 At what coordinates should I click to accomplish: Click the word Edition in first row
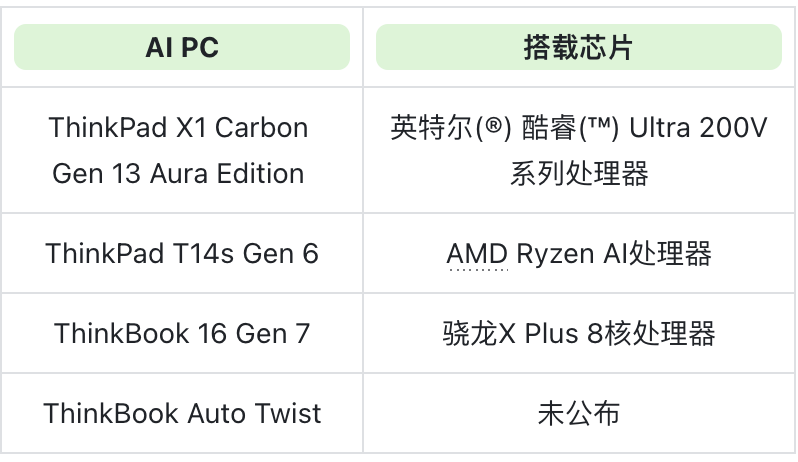point(261,174)
